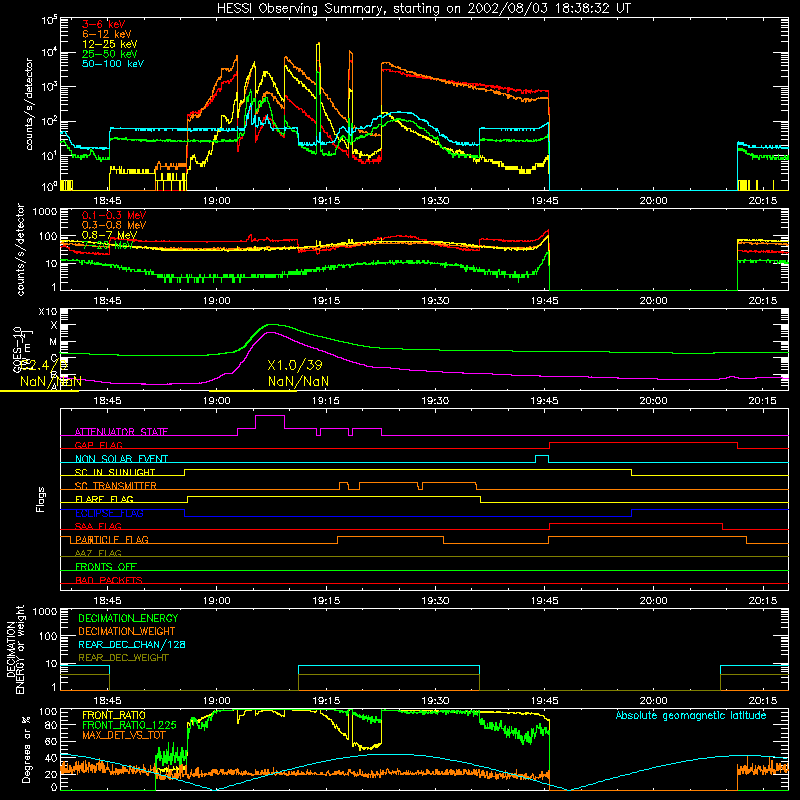The image size is (800, 800).
Task: Click the 19:45 tick under the keV counts panel
Action: [544, 201]
